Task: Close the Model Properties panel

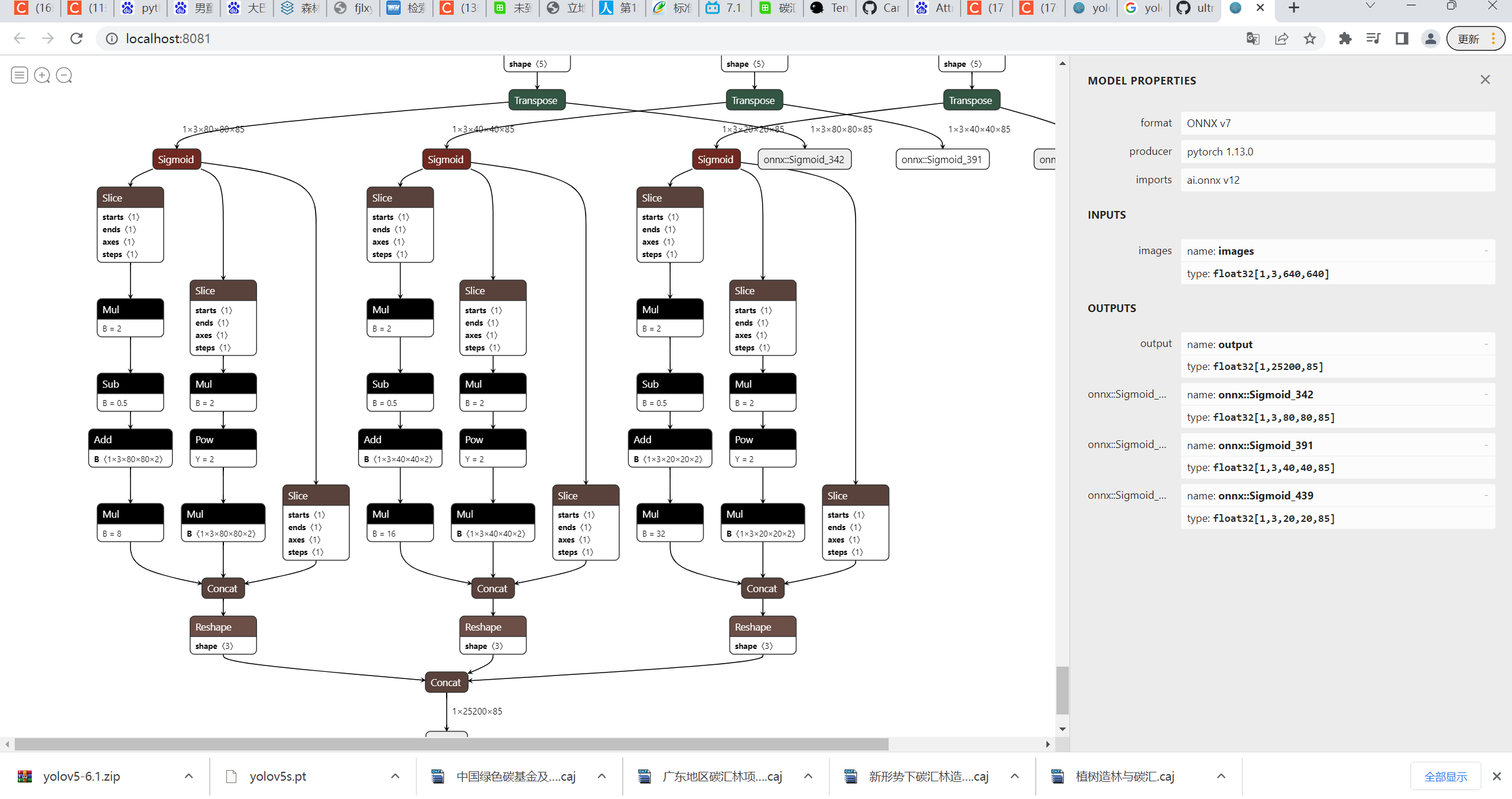Action: pos(1484,79)
